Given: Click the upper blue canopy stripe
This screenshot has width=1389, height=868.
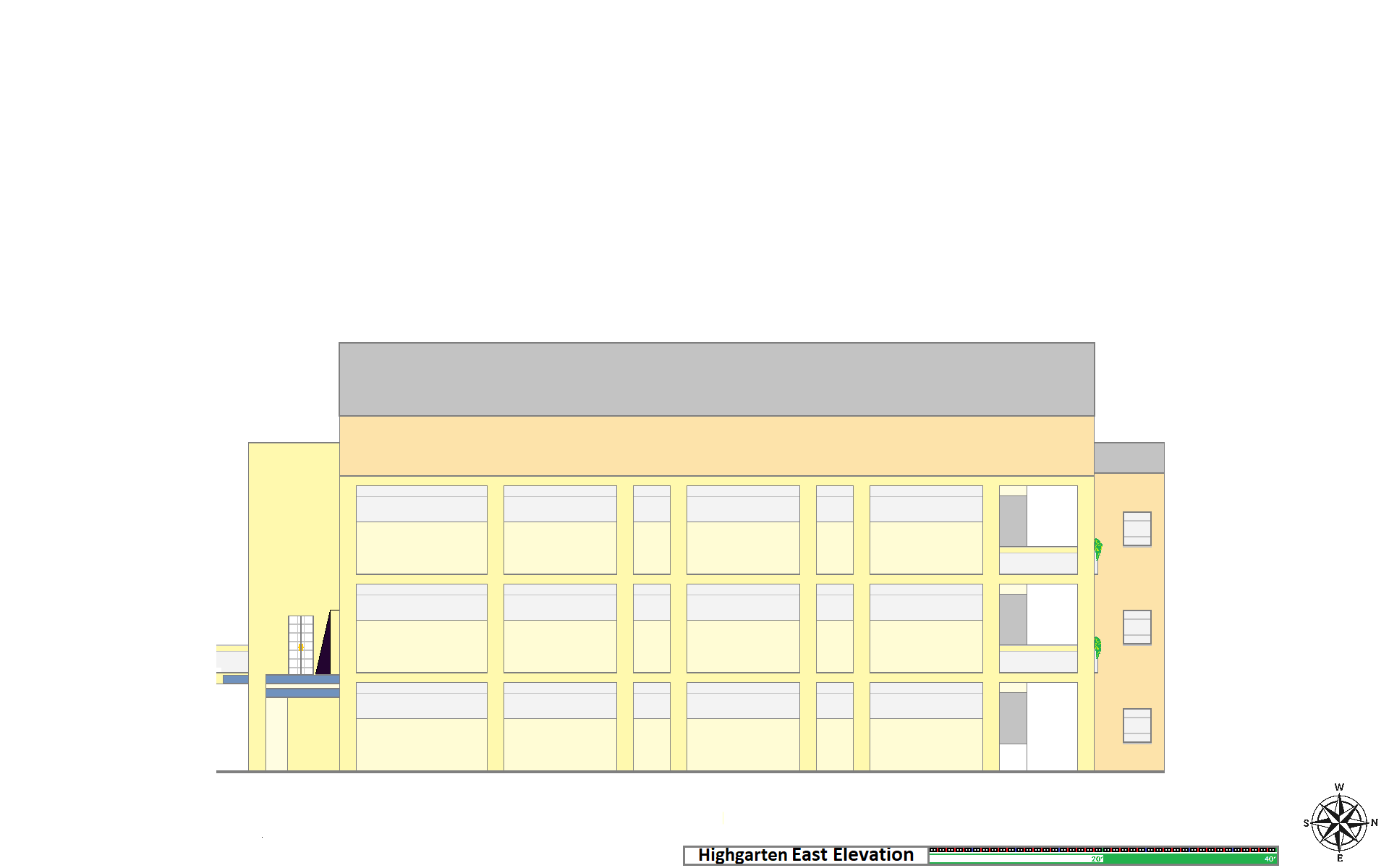Looking at the screenshot, I should 302,679.
